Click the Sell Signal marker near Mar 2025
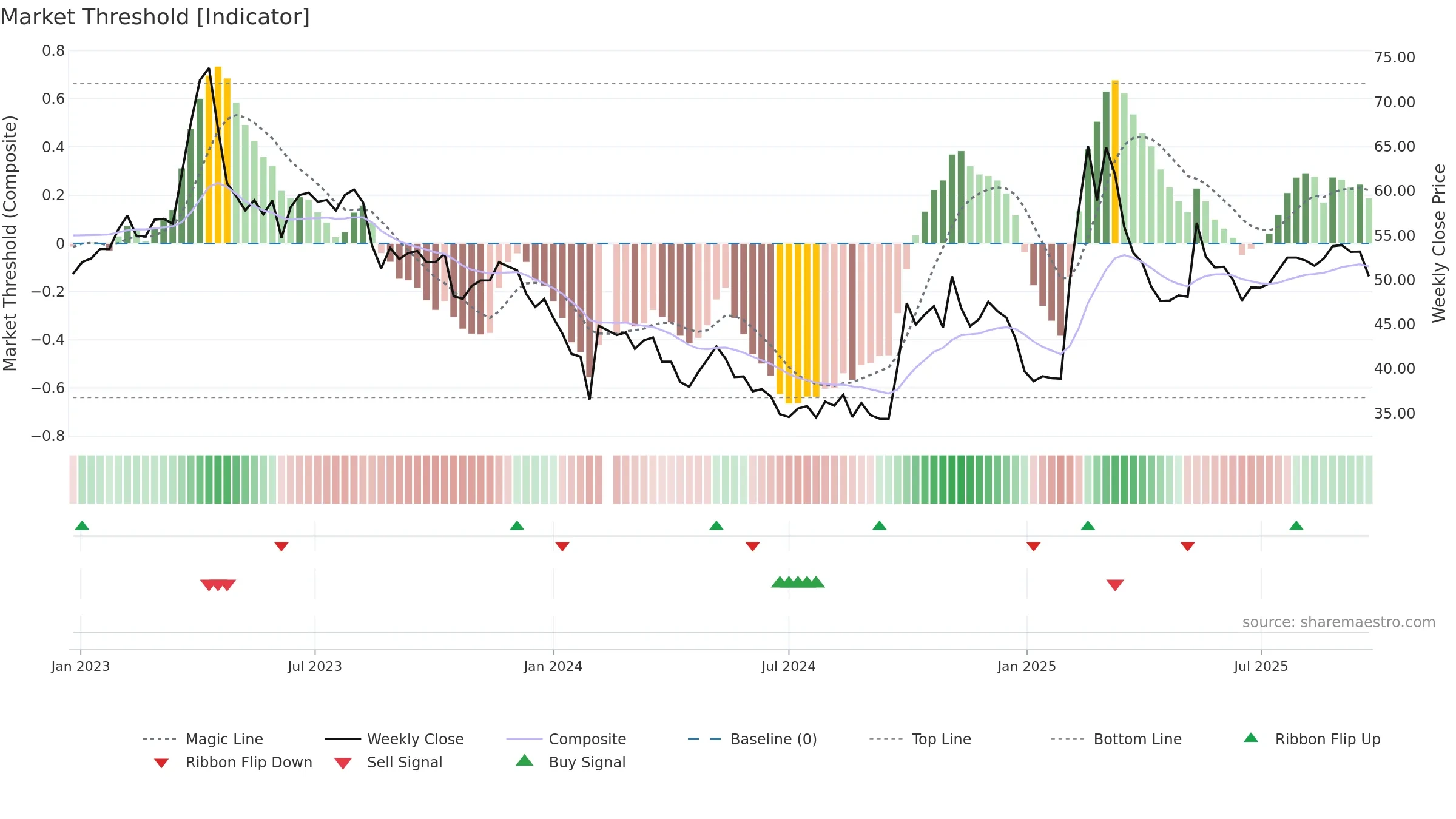The width and height of the screenshot is (1456, 819). (1115, 585)
